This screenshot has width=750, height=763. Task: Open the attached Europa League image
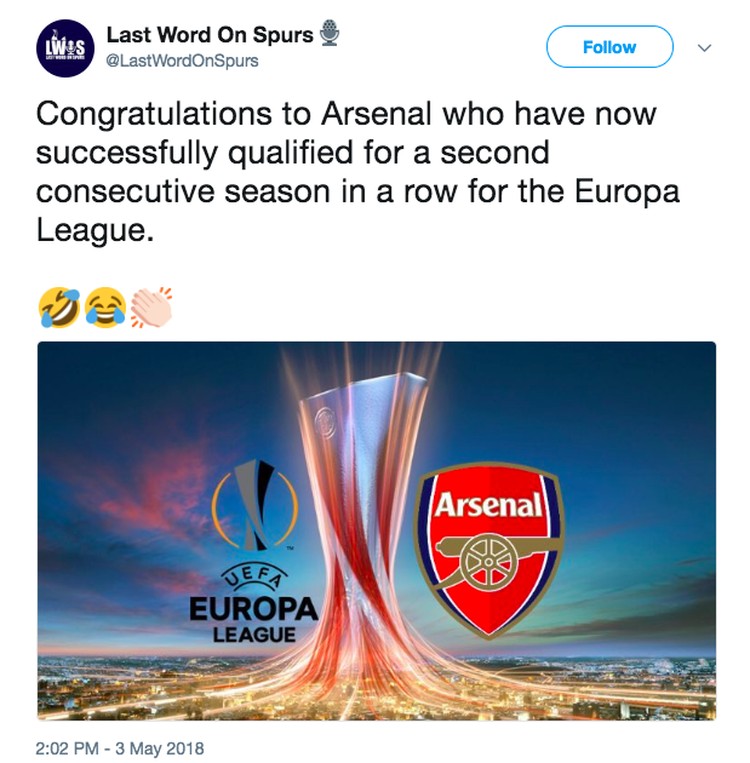[376, 530]
